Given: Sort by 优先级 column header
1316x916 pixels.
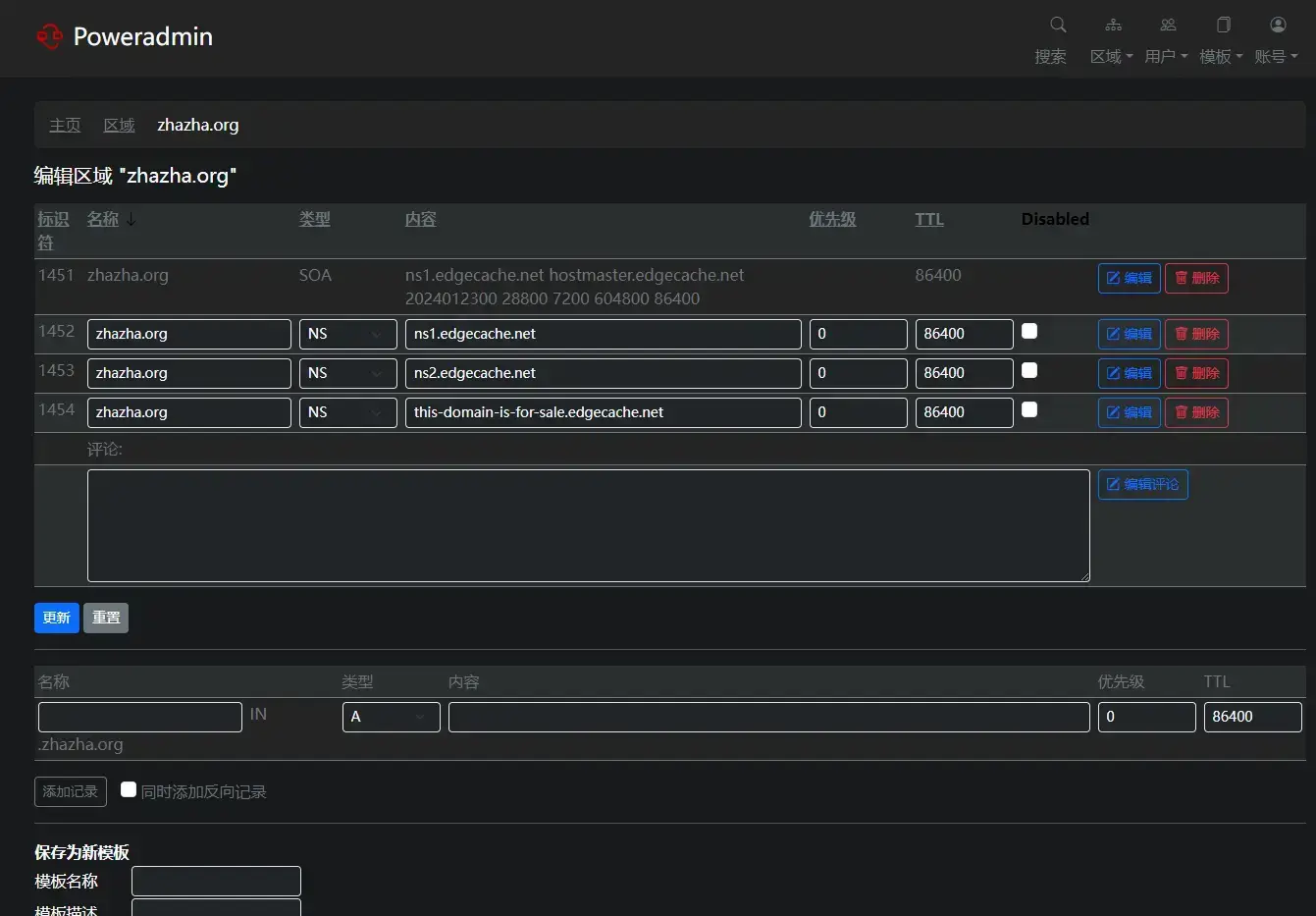Looking at the screenshot, I should [832, 219].
